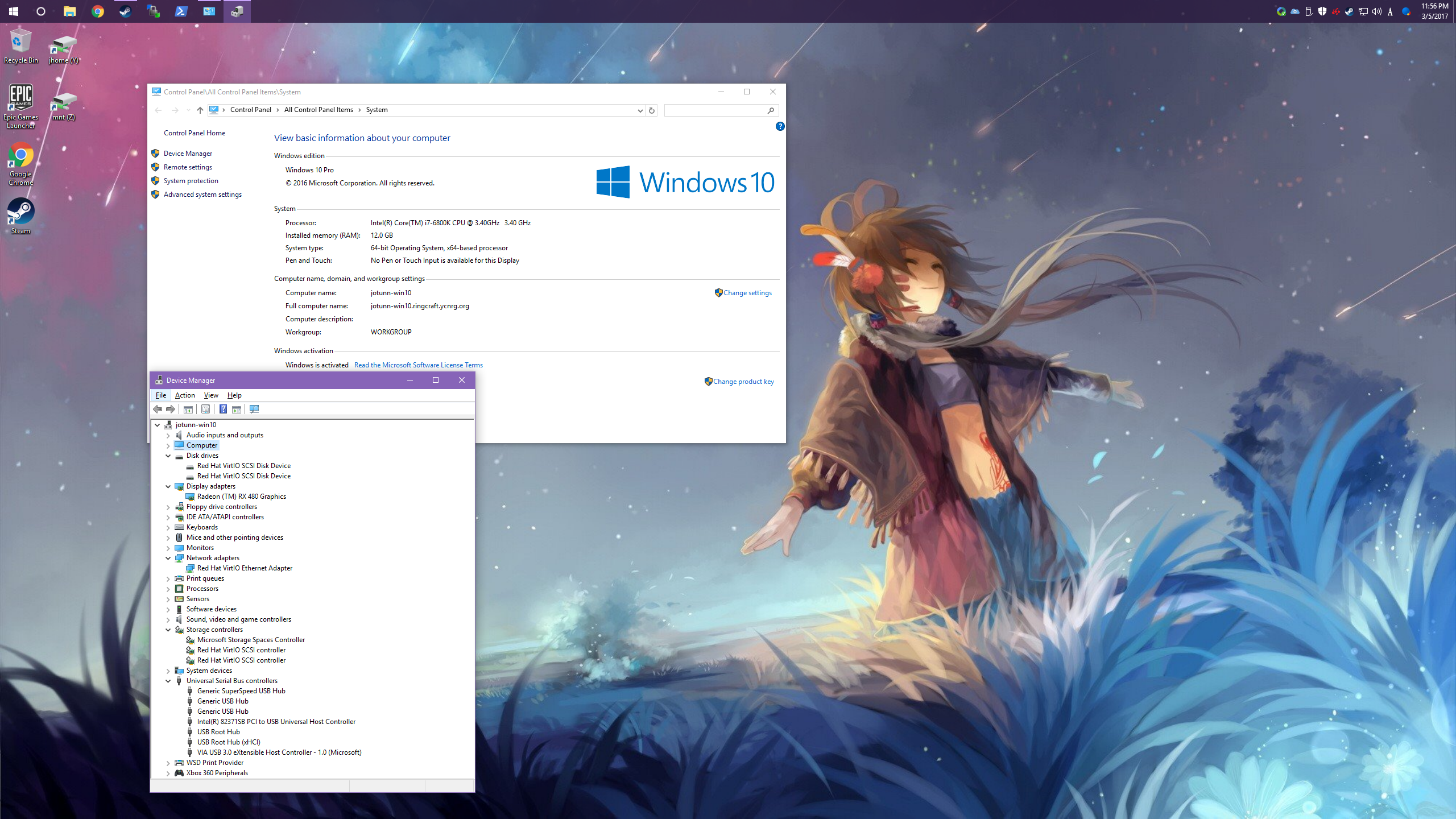Screen dimensions: 1456x819
Task: Collapse the Disk drives node
Action: (x=168, y=456)
